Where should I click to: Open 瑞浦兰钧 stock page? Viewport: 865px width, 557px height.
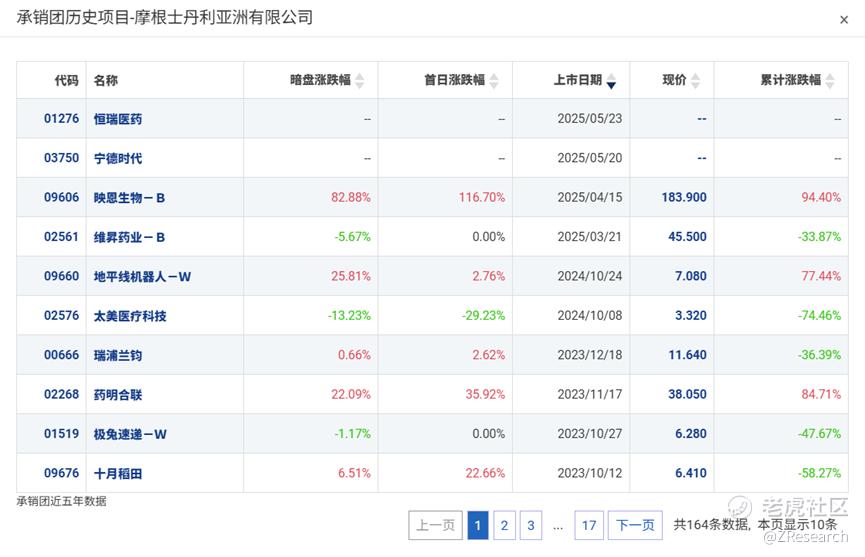(x=118, y=356)
